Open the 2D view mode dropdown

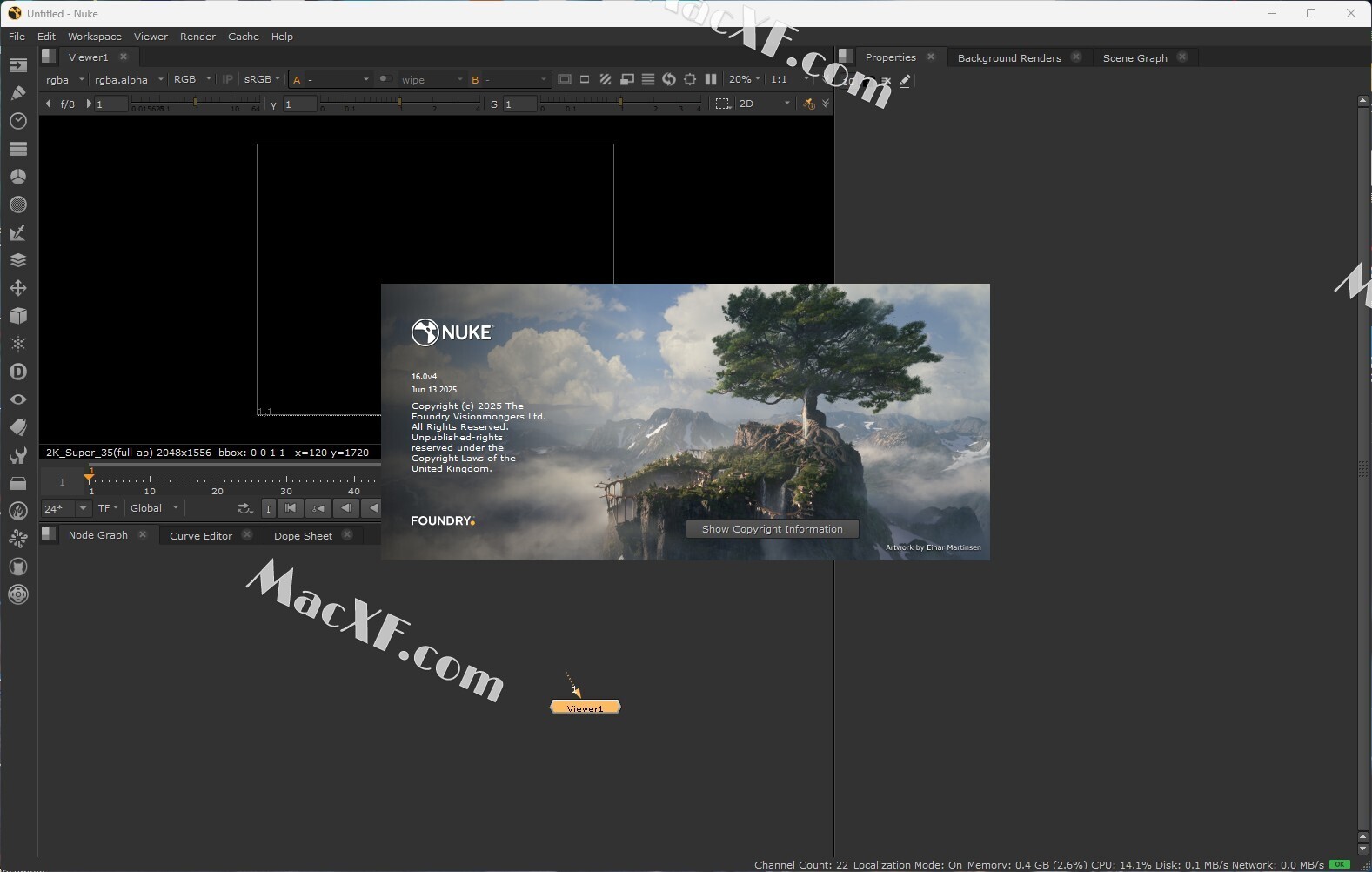[765, 104]
